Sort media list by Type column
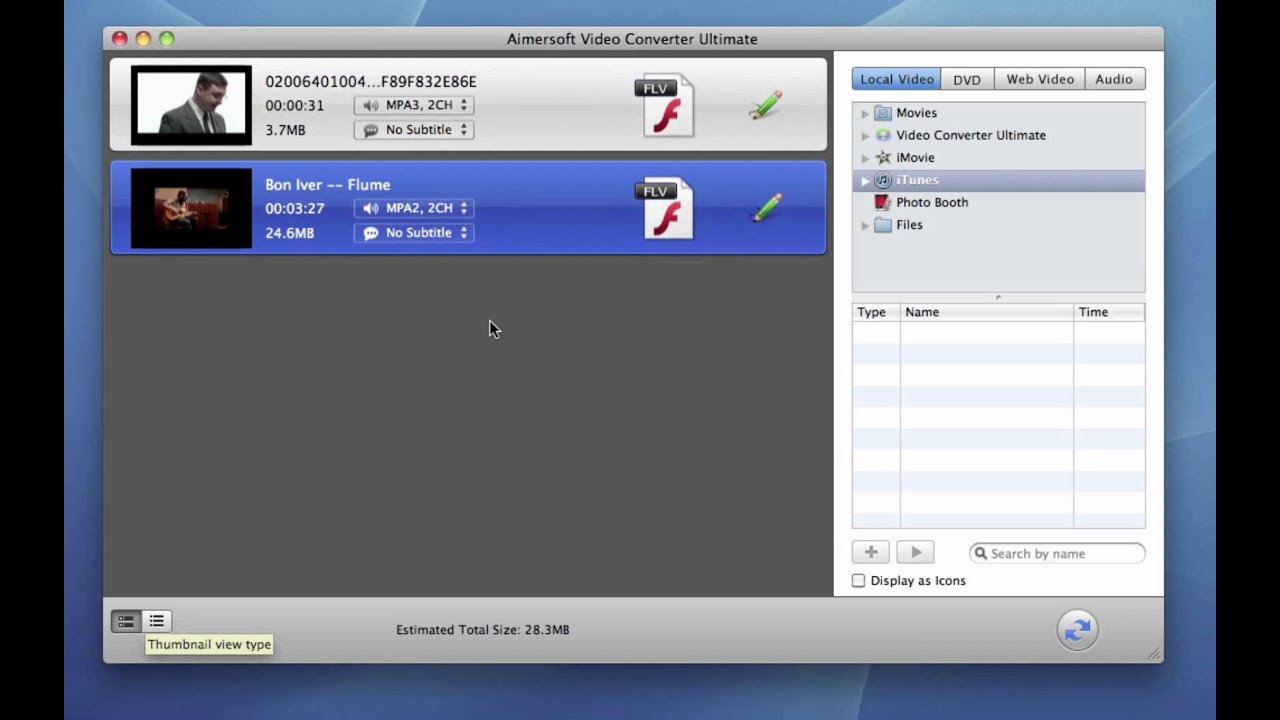The image size is (1280, 720). 876,312
